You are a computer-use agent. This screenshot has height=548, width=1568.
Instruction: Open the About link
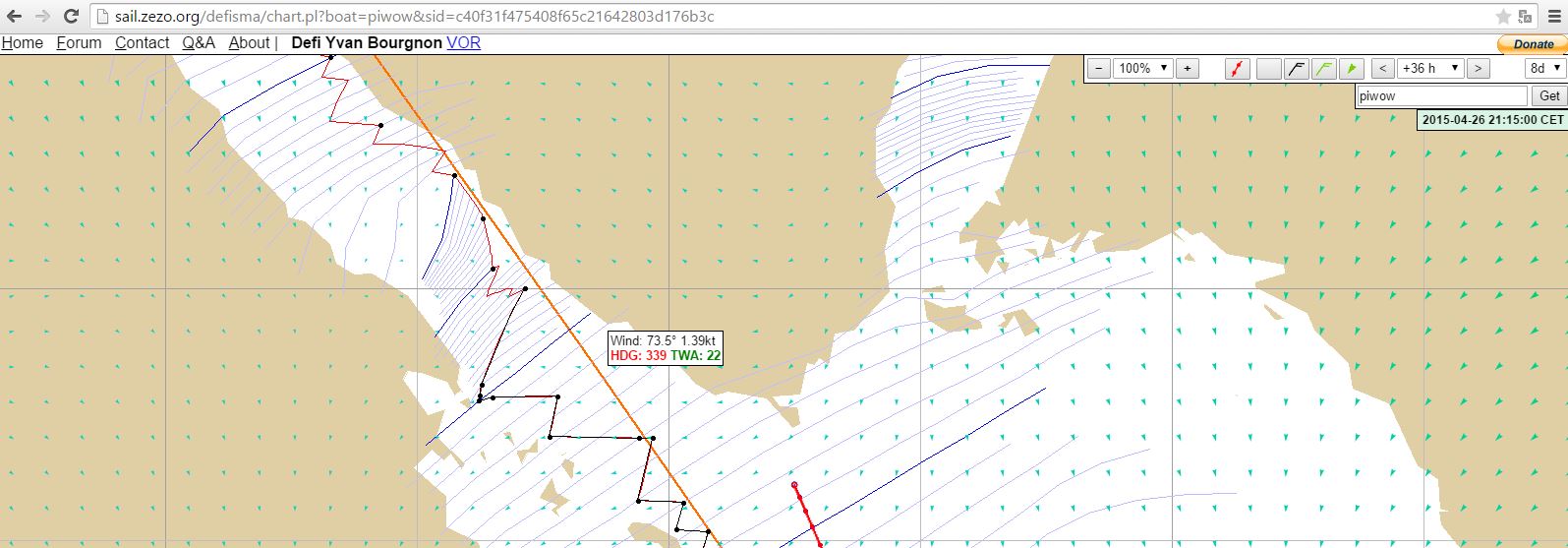pos(249,42)
